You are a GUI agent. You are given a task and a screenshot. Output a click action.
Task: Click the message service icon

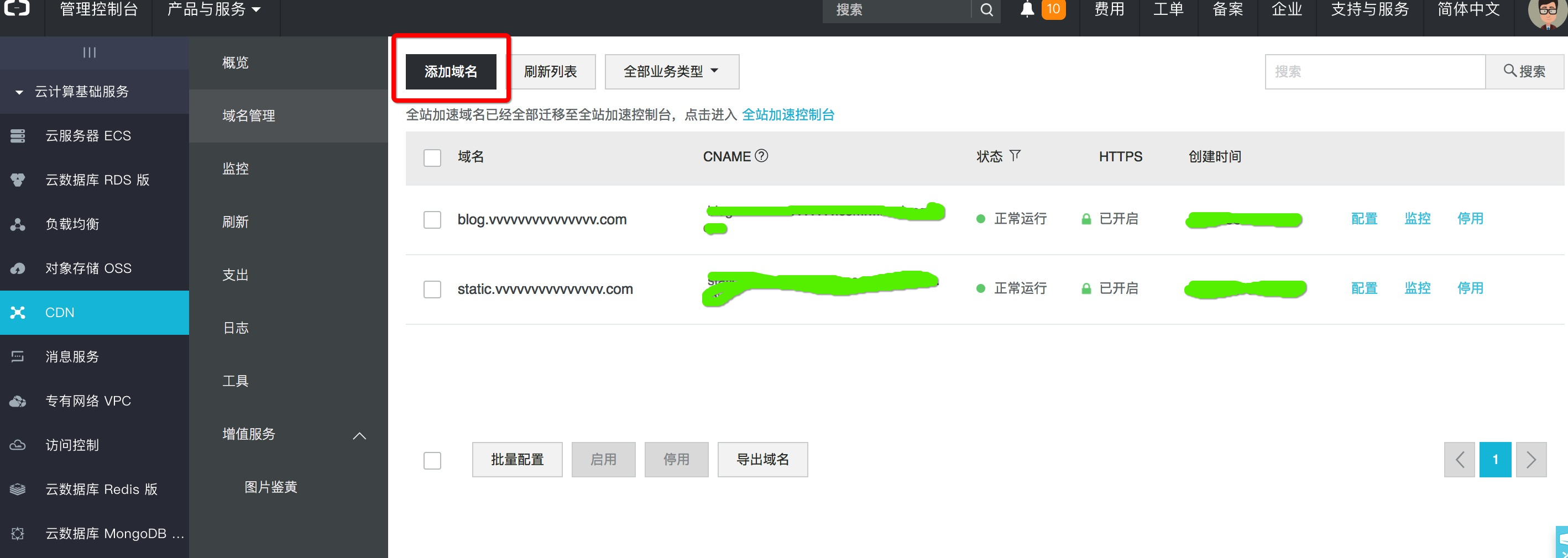point(18,356)
